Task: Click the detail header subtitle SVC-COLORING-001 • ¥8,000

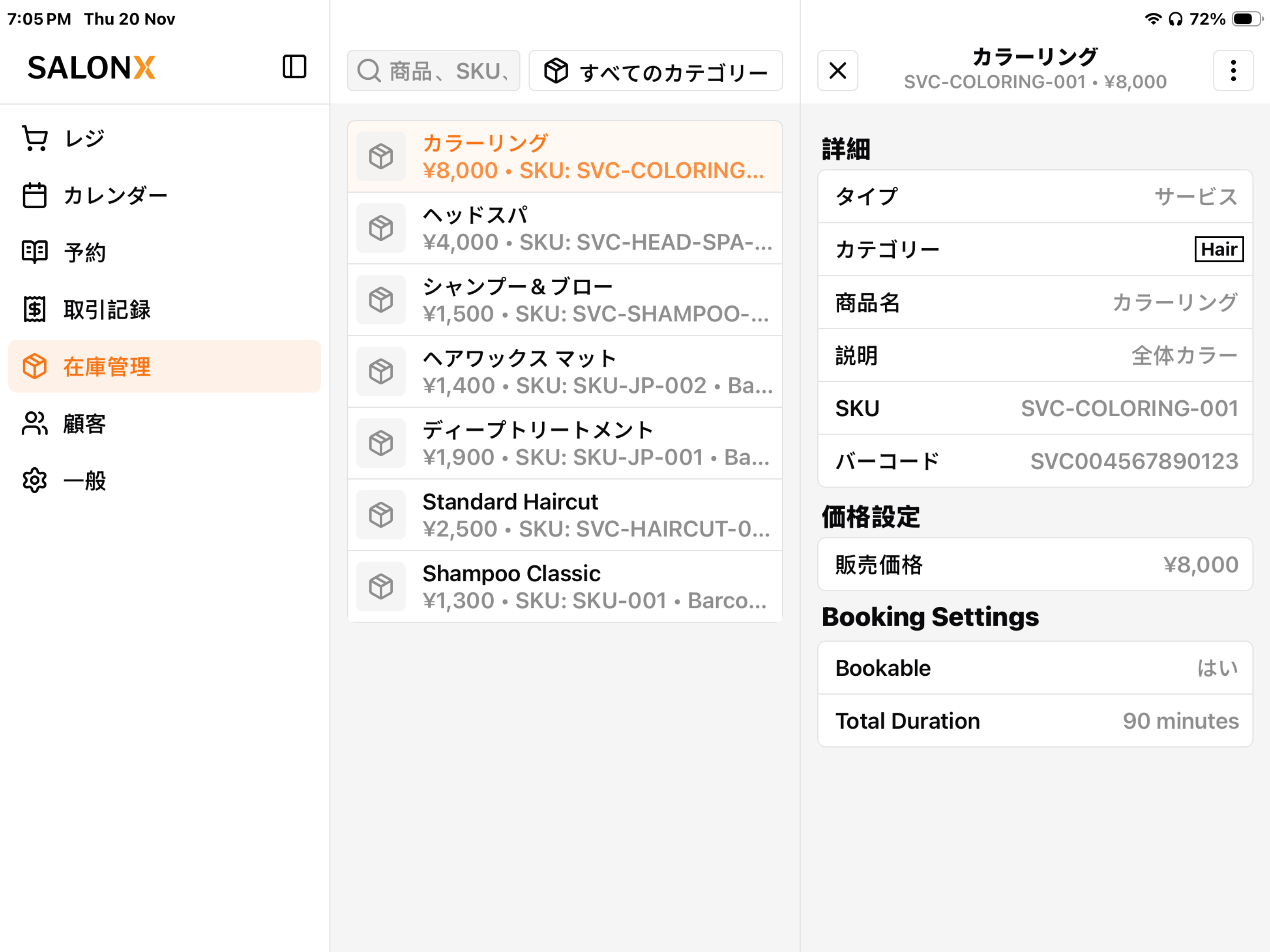Action: (x=1035, y=82)
